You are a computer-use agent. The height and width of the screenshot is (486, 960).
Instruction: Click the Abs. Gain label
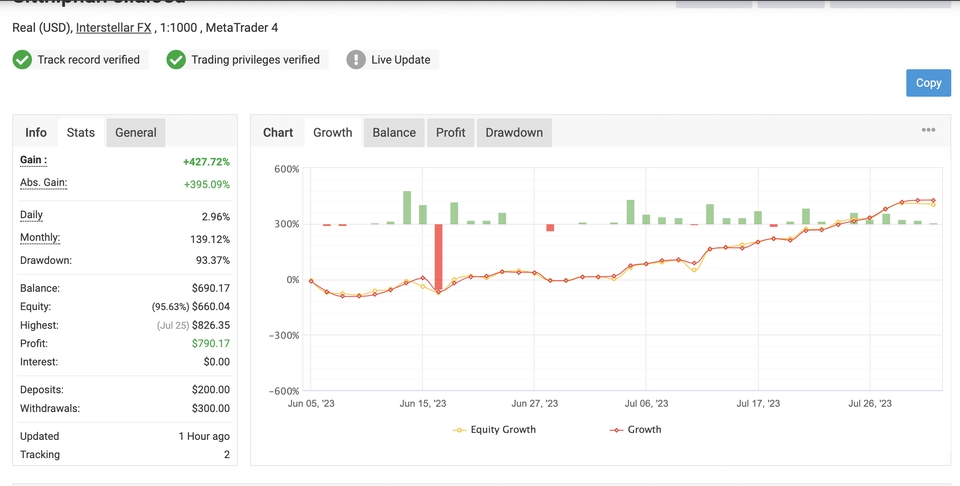tap(43, 183)
